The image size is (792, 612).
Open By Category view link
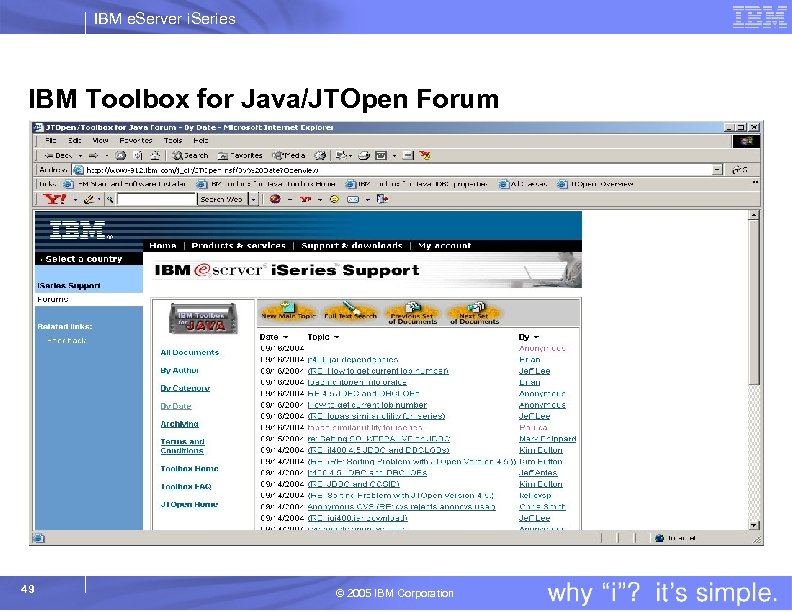185,388
